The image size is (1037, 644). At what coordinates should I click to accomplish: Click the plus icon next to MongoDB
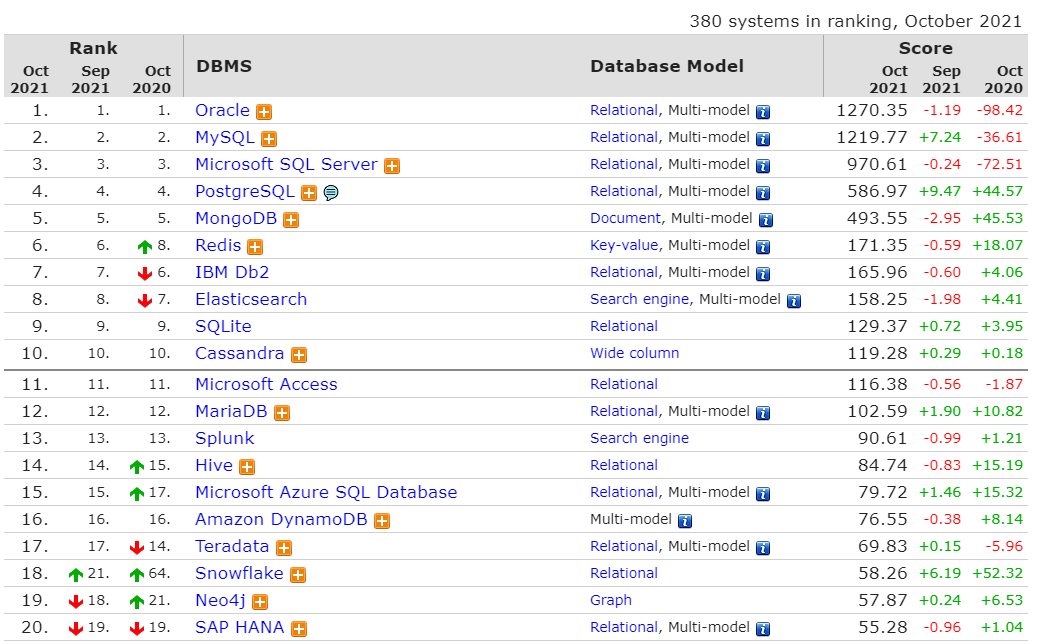[x=291, y=220]
